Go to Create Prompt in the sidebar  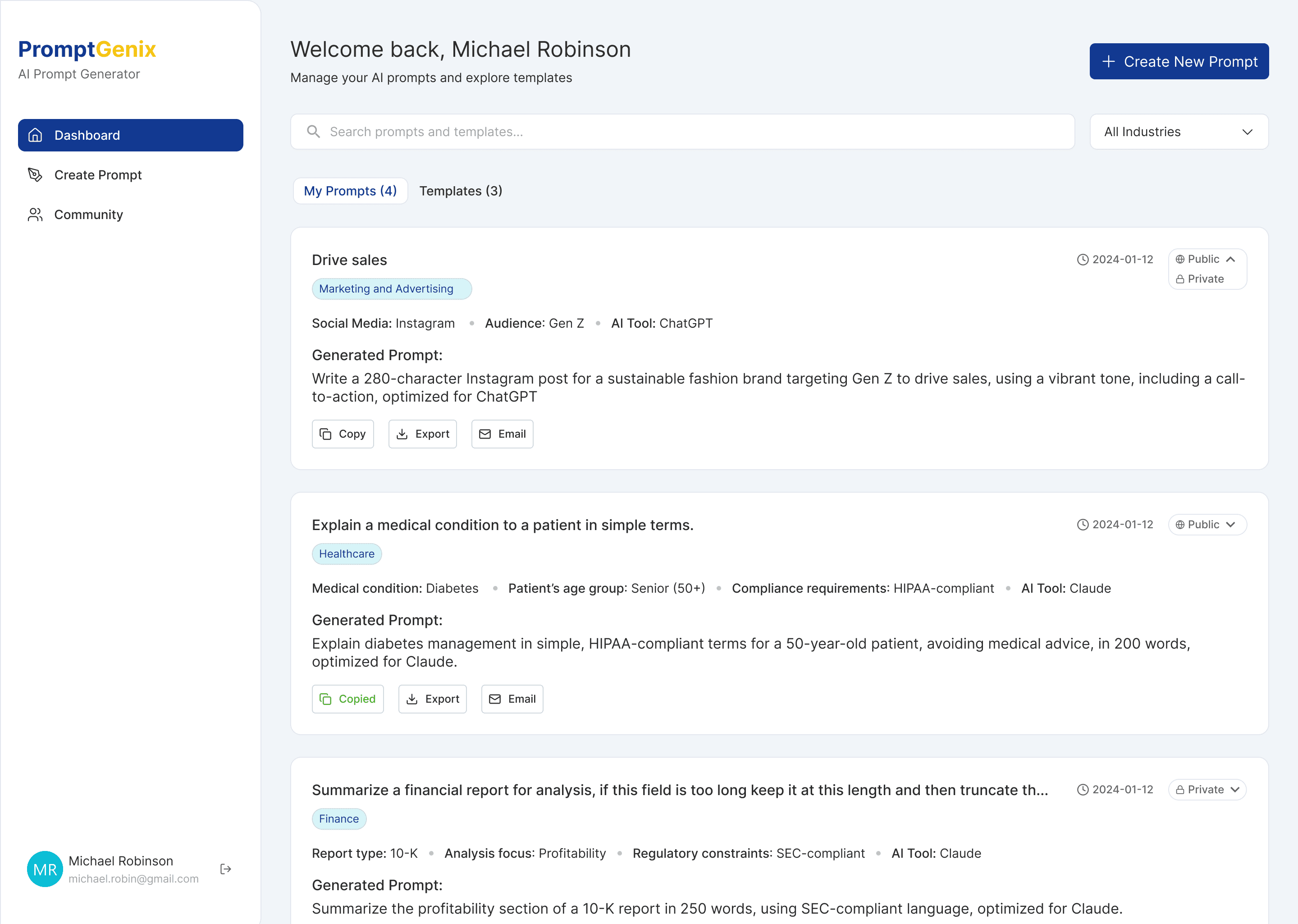tap(97, 175)
